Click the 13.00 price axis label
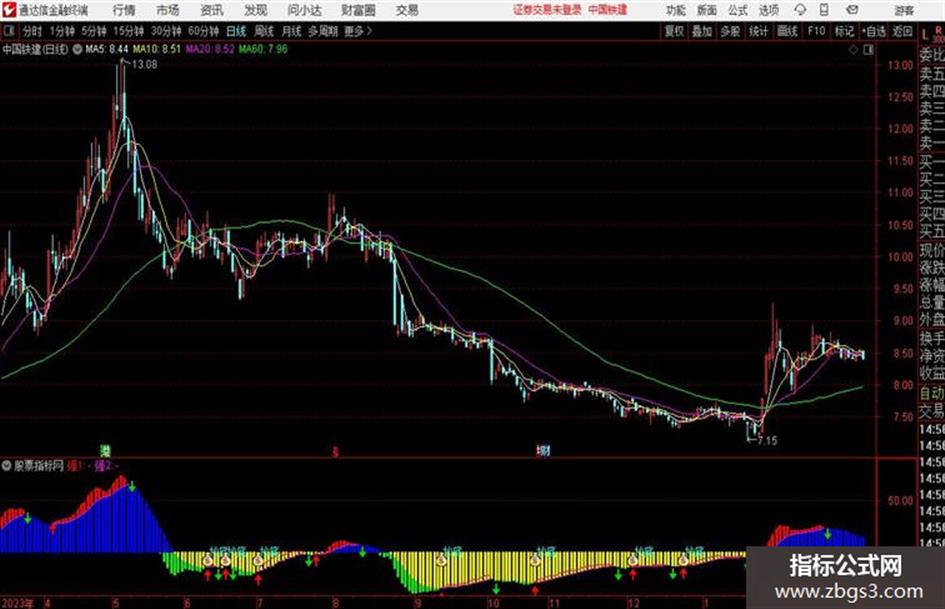945x609 pixels. [x=900, y=65]
